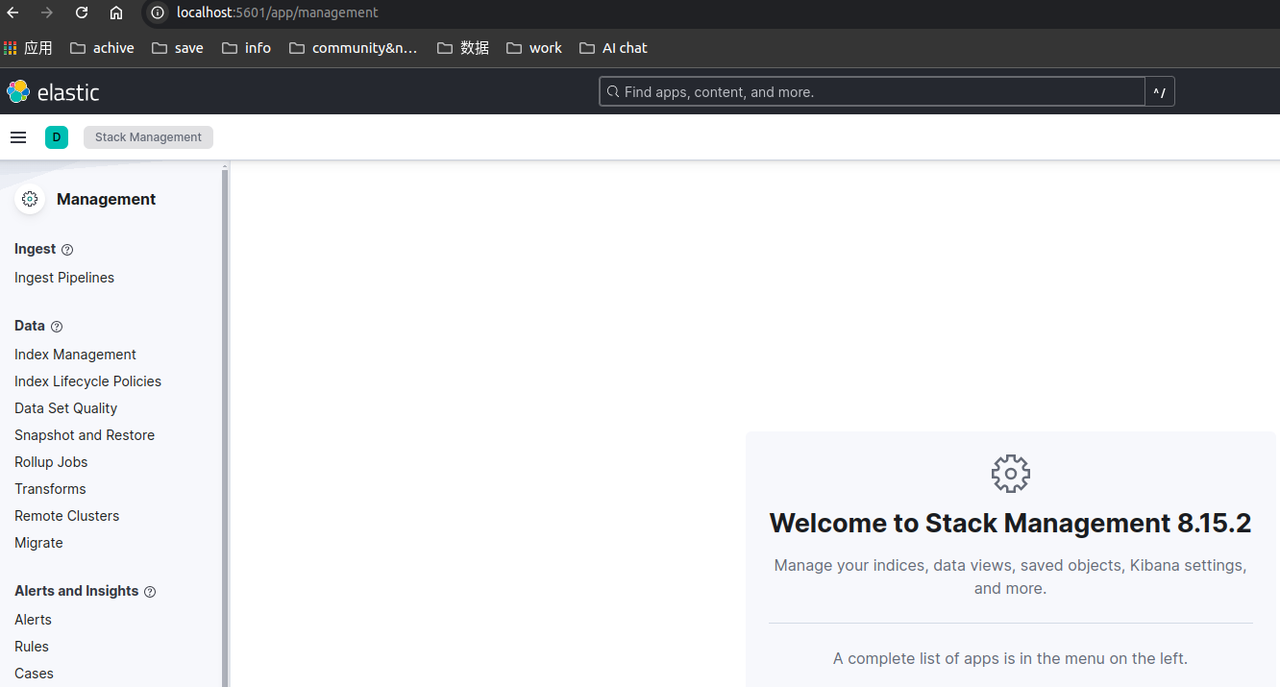This screenshot has width=1280, height=687.
Task: Expand the 'AI chat' bookmarks folder
Action: click(613, 48)
